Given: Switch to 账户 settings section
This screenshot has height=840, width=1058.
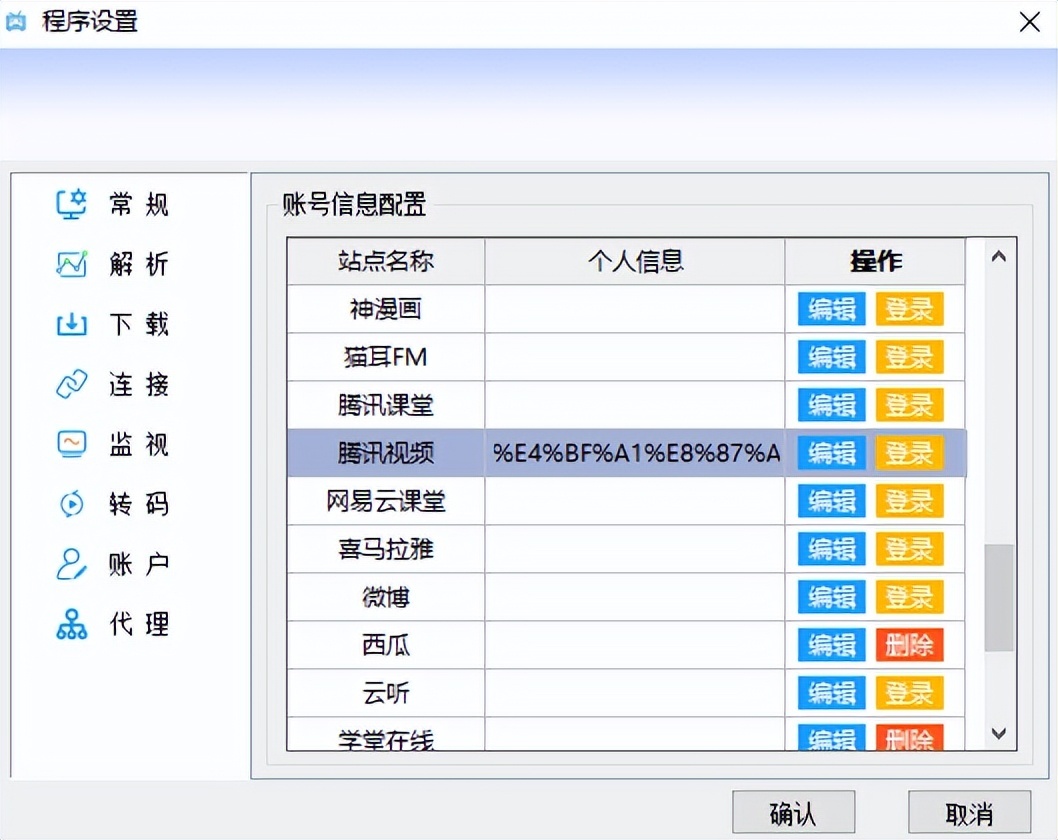Looking at the screenshot, I should 139,564.
